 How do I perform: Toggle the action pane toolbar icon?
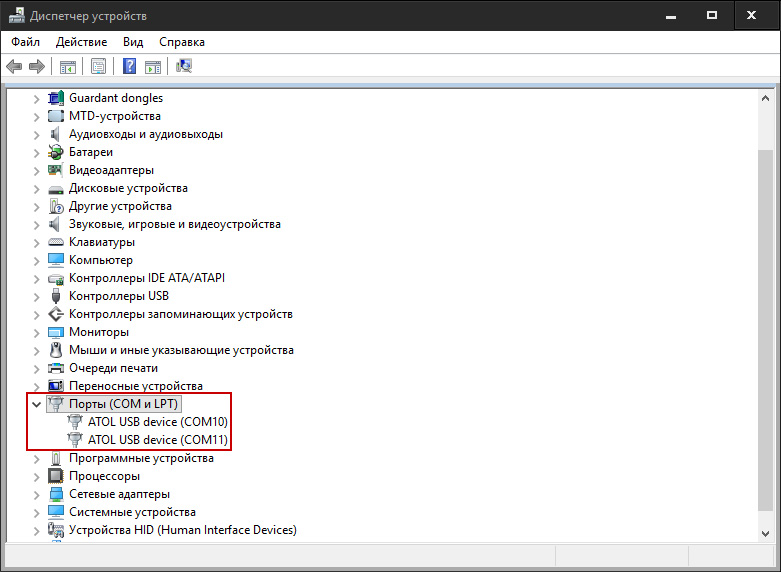pyautogui.click(x=153, y=66)
